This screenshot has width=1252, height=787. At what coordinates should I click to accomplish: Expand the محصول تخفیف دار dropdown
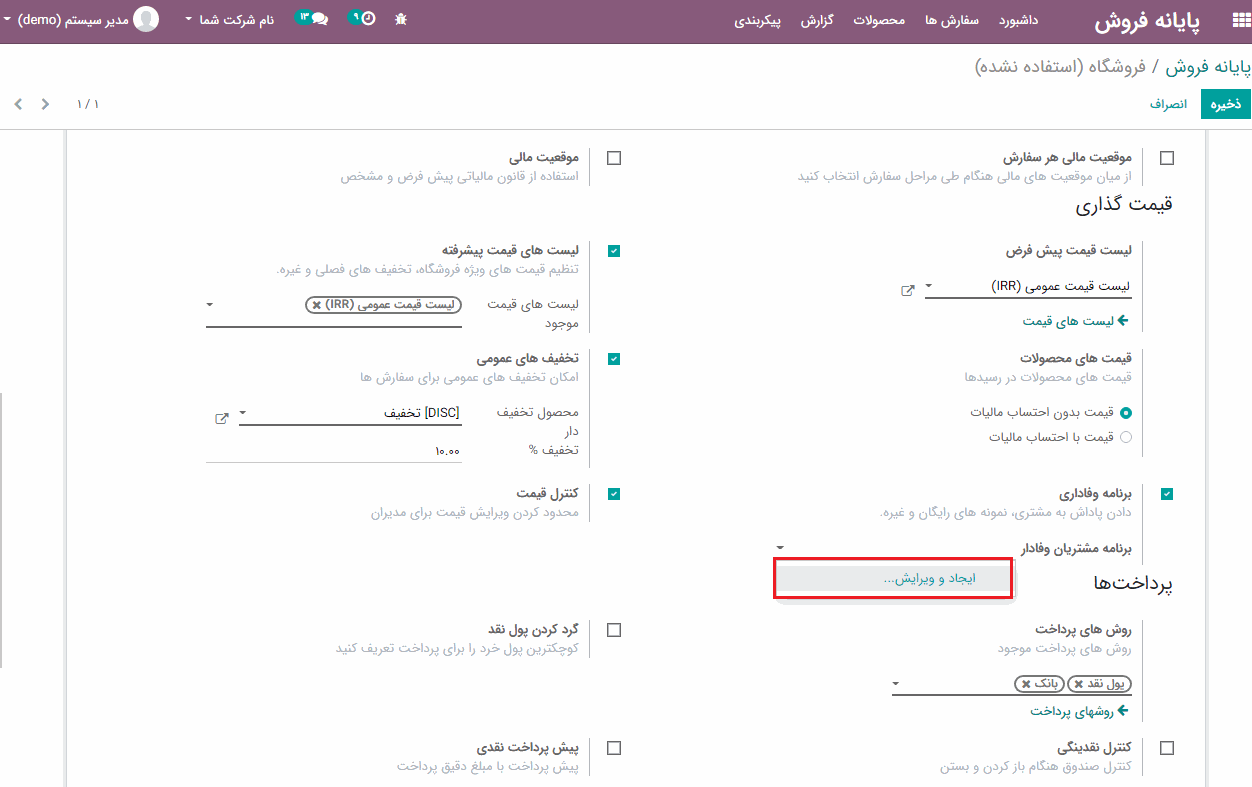(243, 412)
